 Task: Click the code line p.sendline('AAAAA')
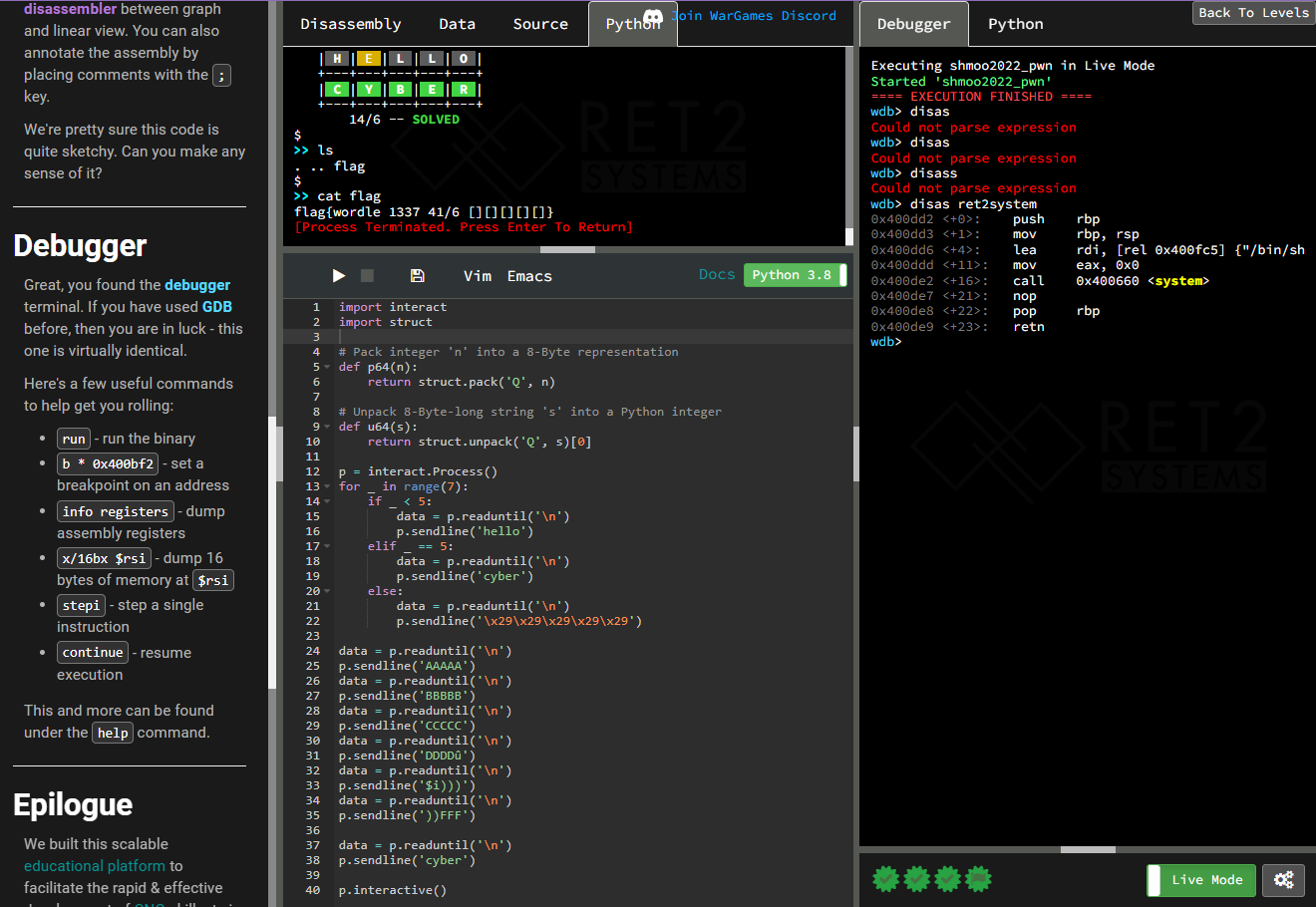click(407, 666)
